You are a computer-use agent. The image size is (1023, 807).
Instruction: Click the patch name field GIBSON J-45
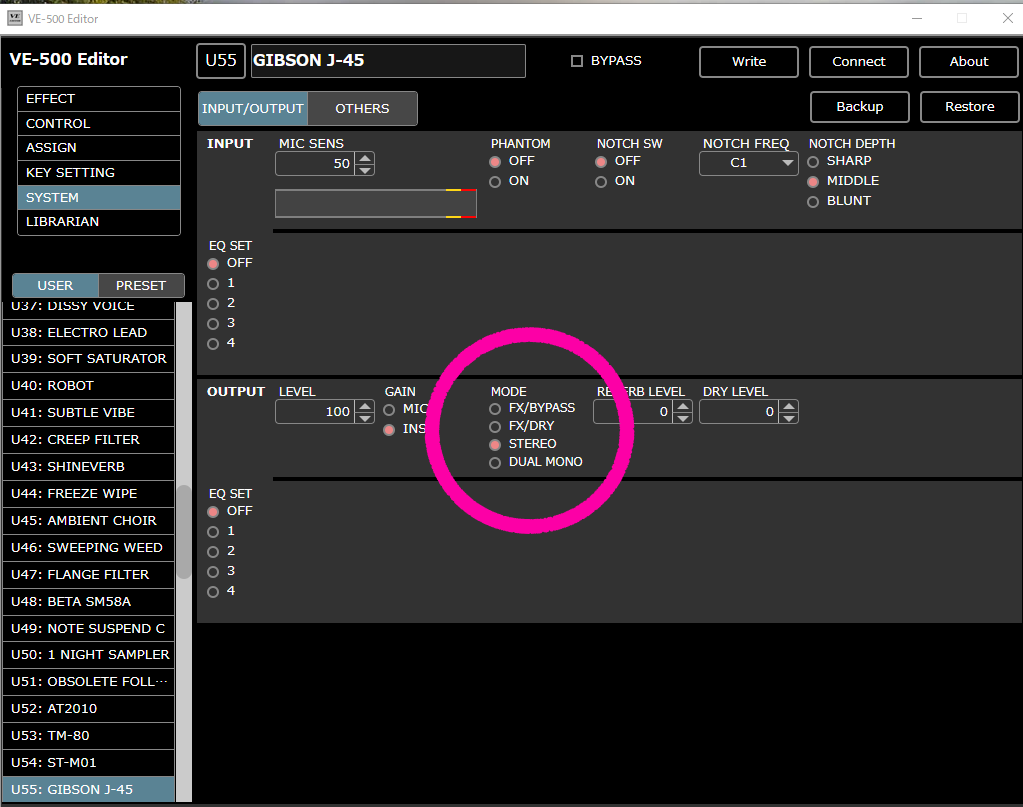coord(388,61)
